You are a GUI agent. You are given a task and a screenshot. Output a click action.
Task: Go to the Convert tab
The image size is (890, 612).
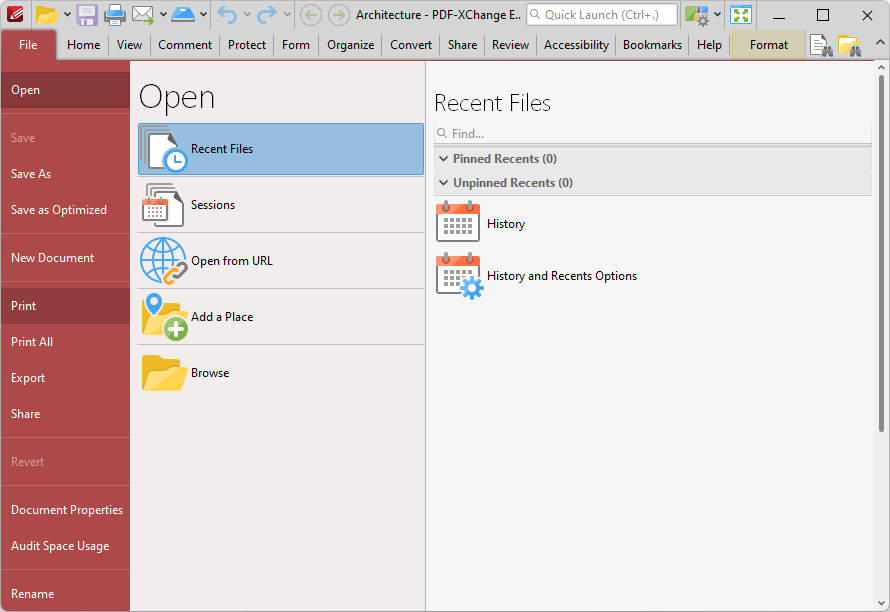point(411,45)
